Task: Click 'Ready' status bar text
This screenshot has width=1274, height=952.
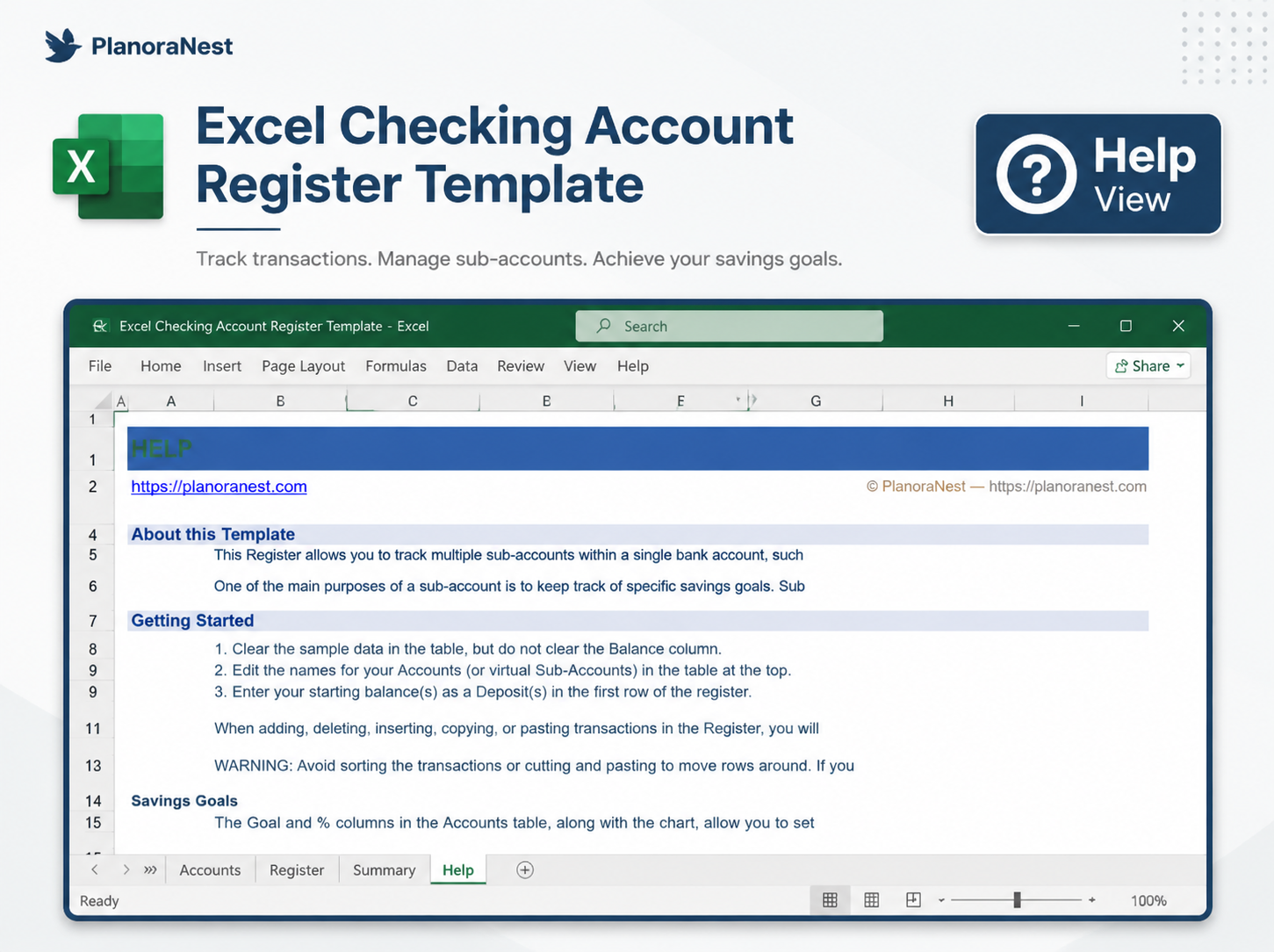Action: (x=99, y=901)
